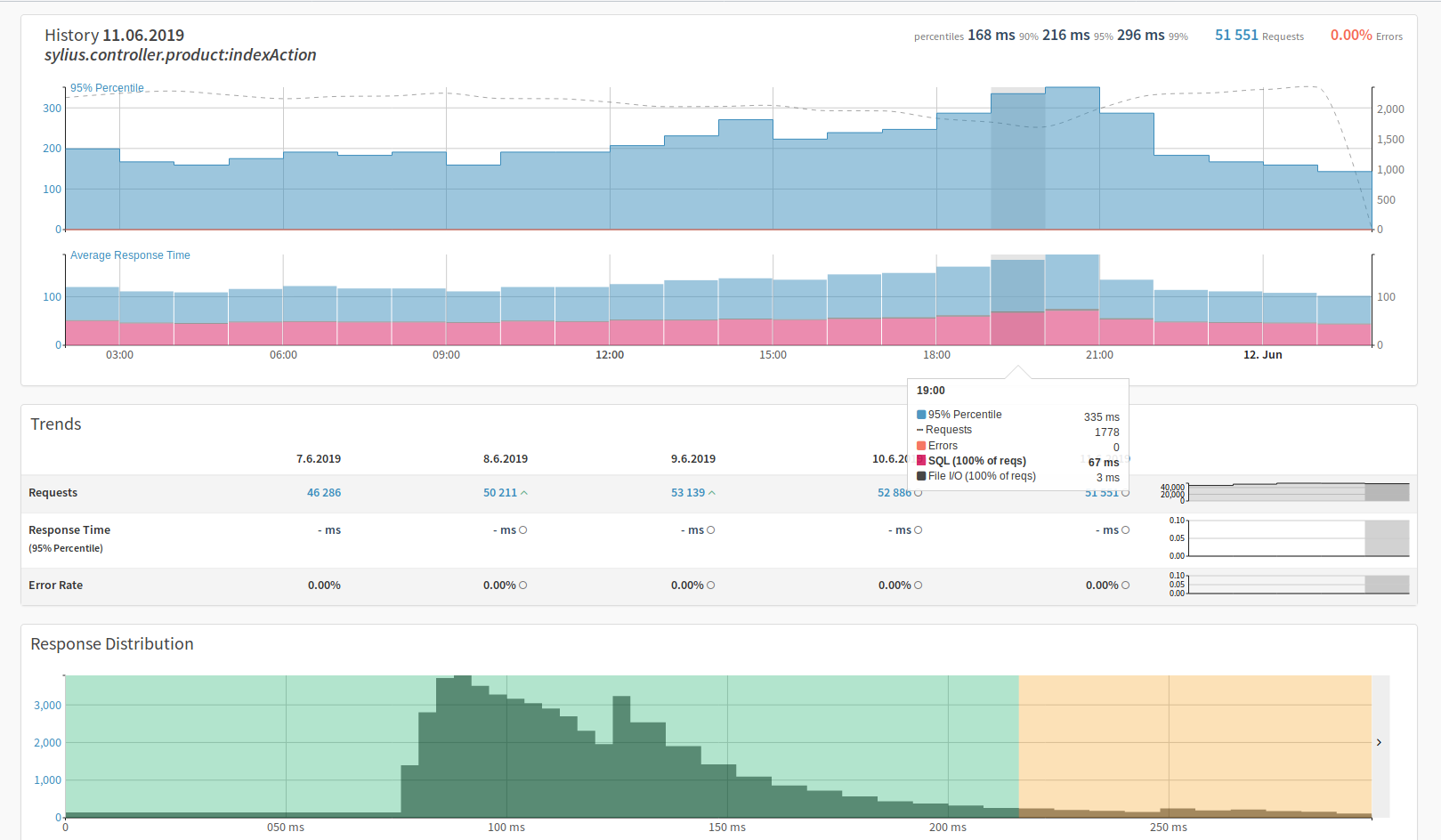This screenshot has width=1441, height=840.
Task: Select the 19:00 bar in Average Response Time chart
Action: click(1018, 303)
